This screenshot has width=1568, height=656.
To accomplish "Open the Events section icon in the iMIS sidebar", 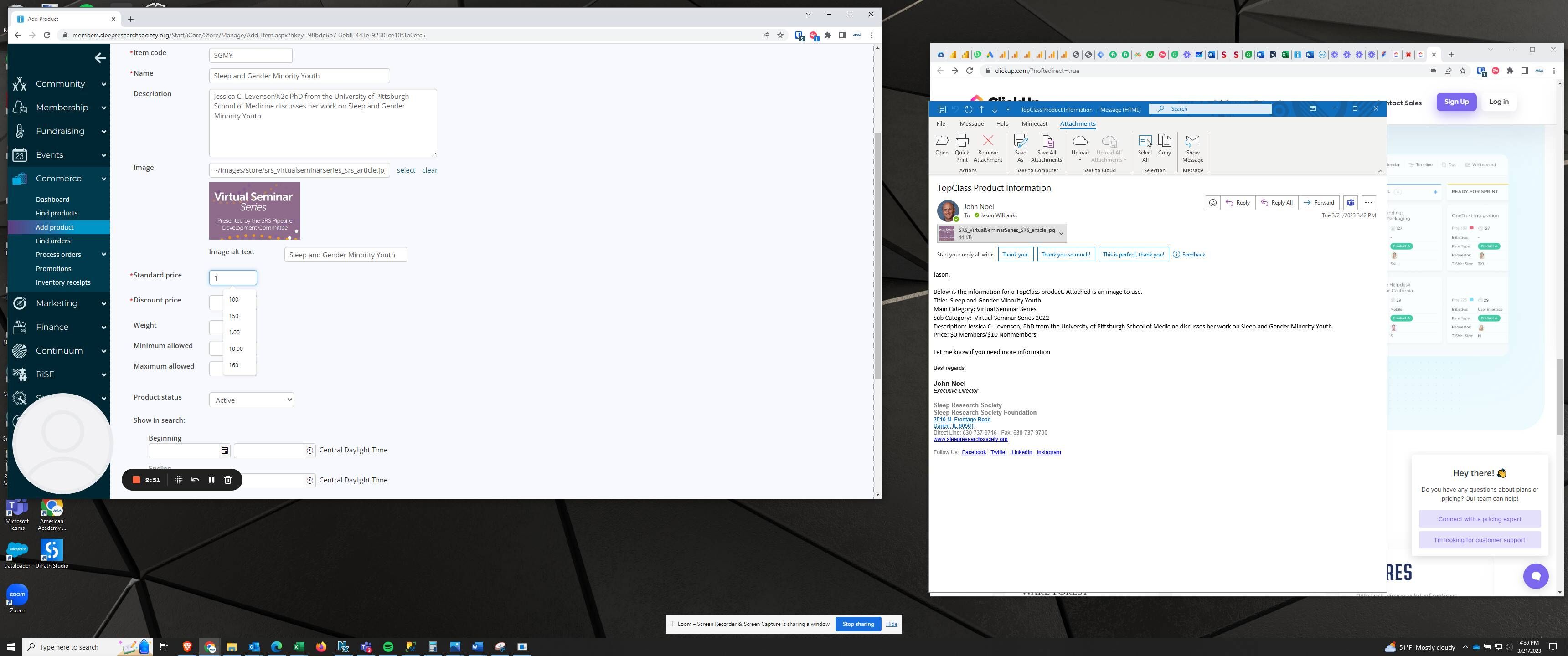I will point(19,154).
